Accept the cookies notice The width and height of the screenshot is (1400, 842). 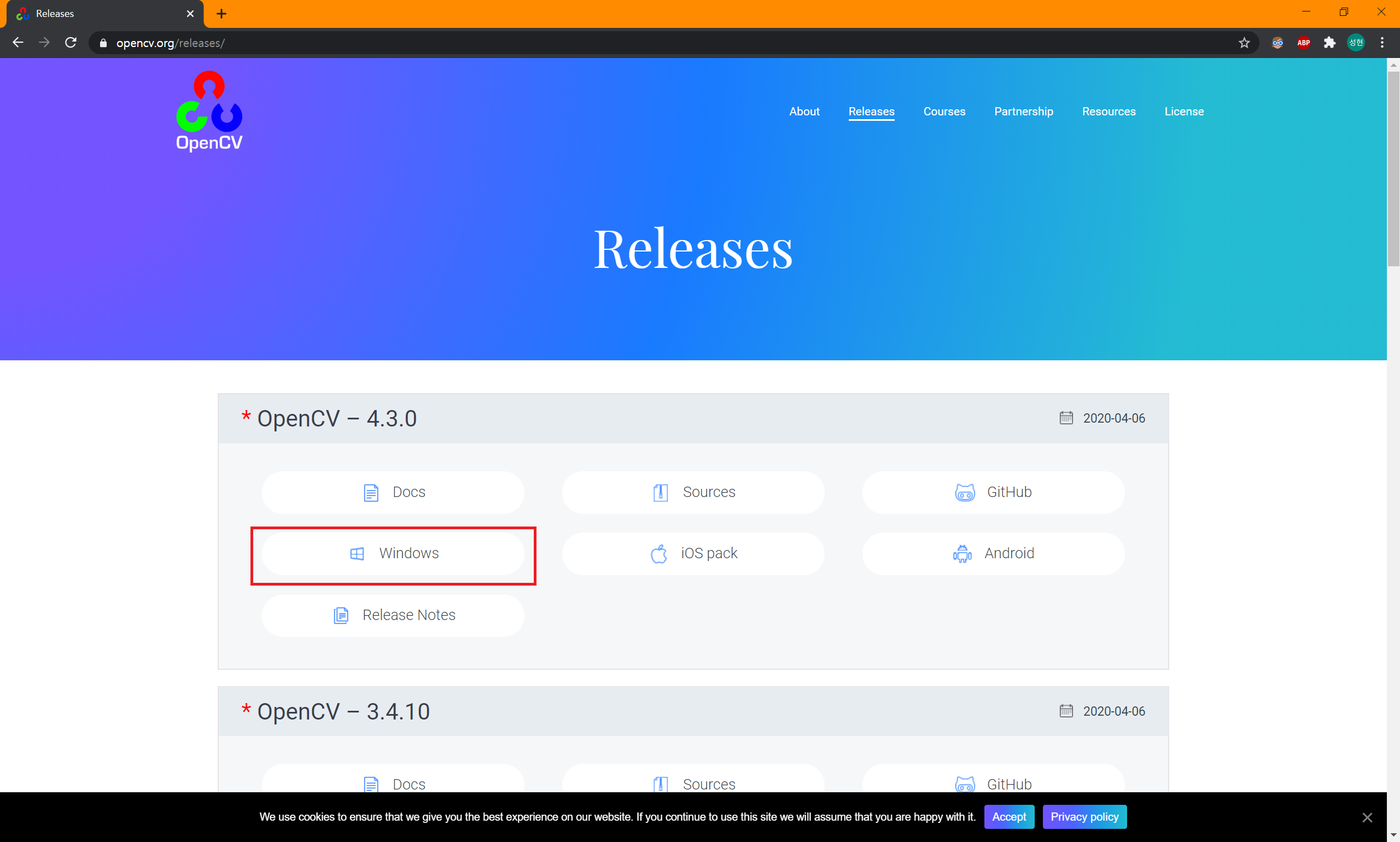1008,816
